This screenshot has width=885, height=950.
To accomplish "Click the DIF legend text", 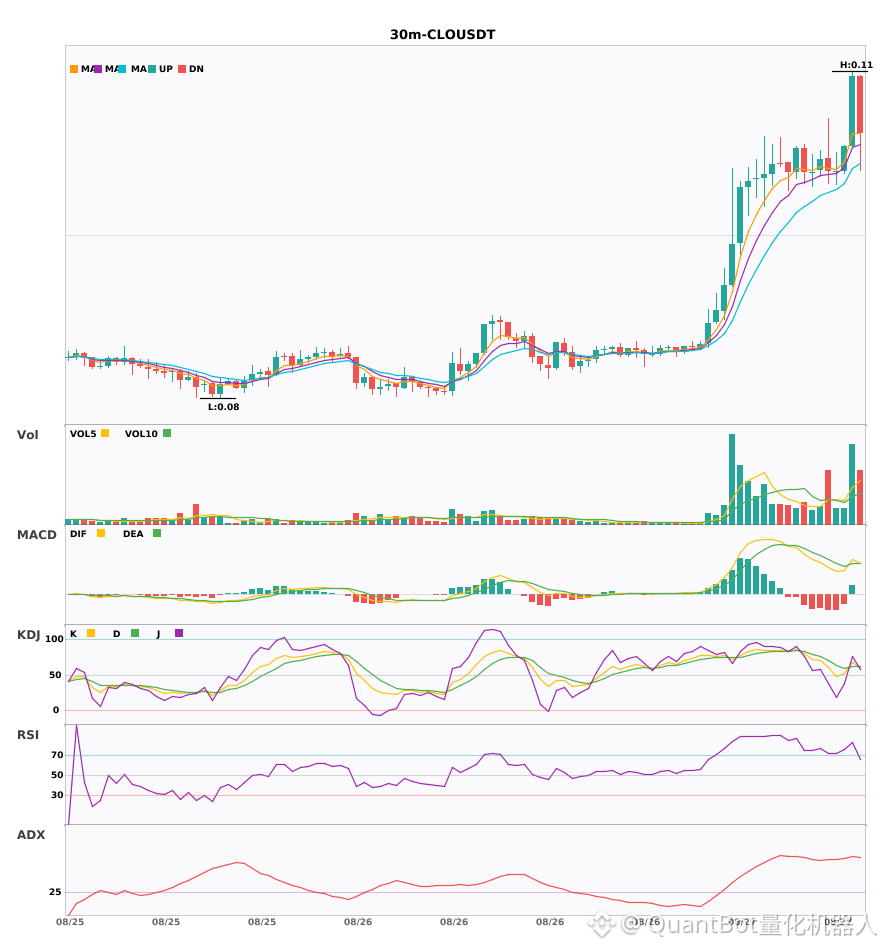I will click(x=78, y=534).
